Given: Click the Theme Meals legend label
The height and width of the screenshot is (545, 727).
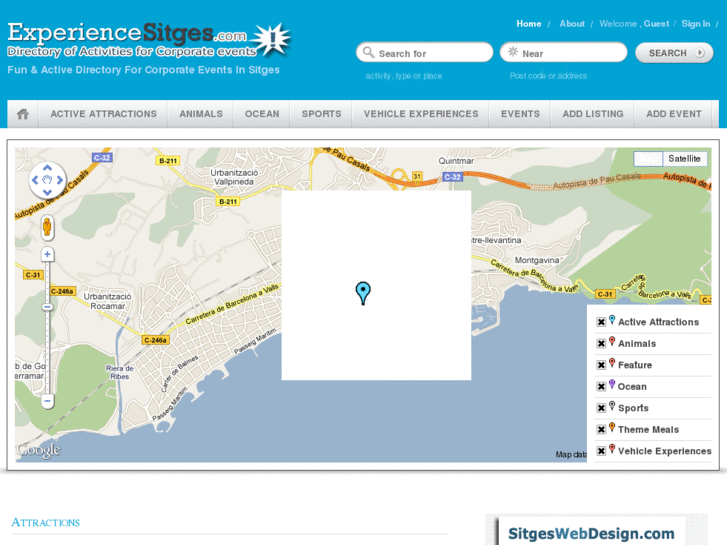Looking at the screenshot, I should pos(648,430).
